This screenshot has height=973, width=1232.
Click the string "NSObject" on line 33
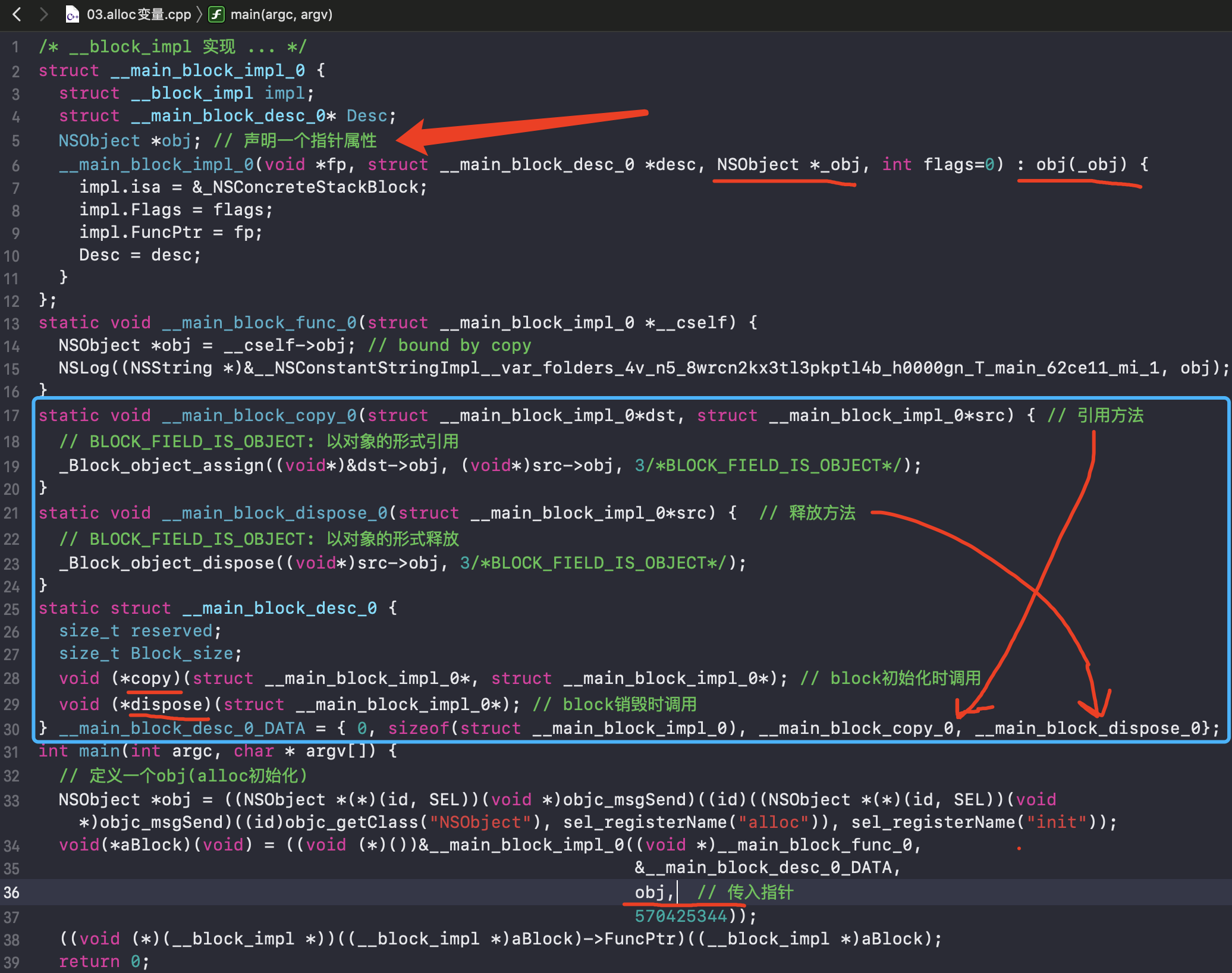480,823
